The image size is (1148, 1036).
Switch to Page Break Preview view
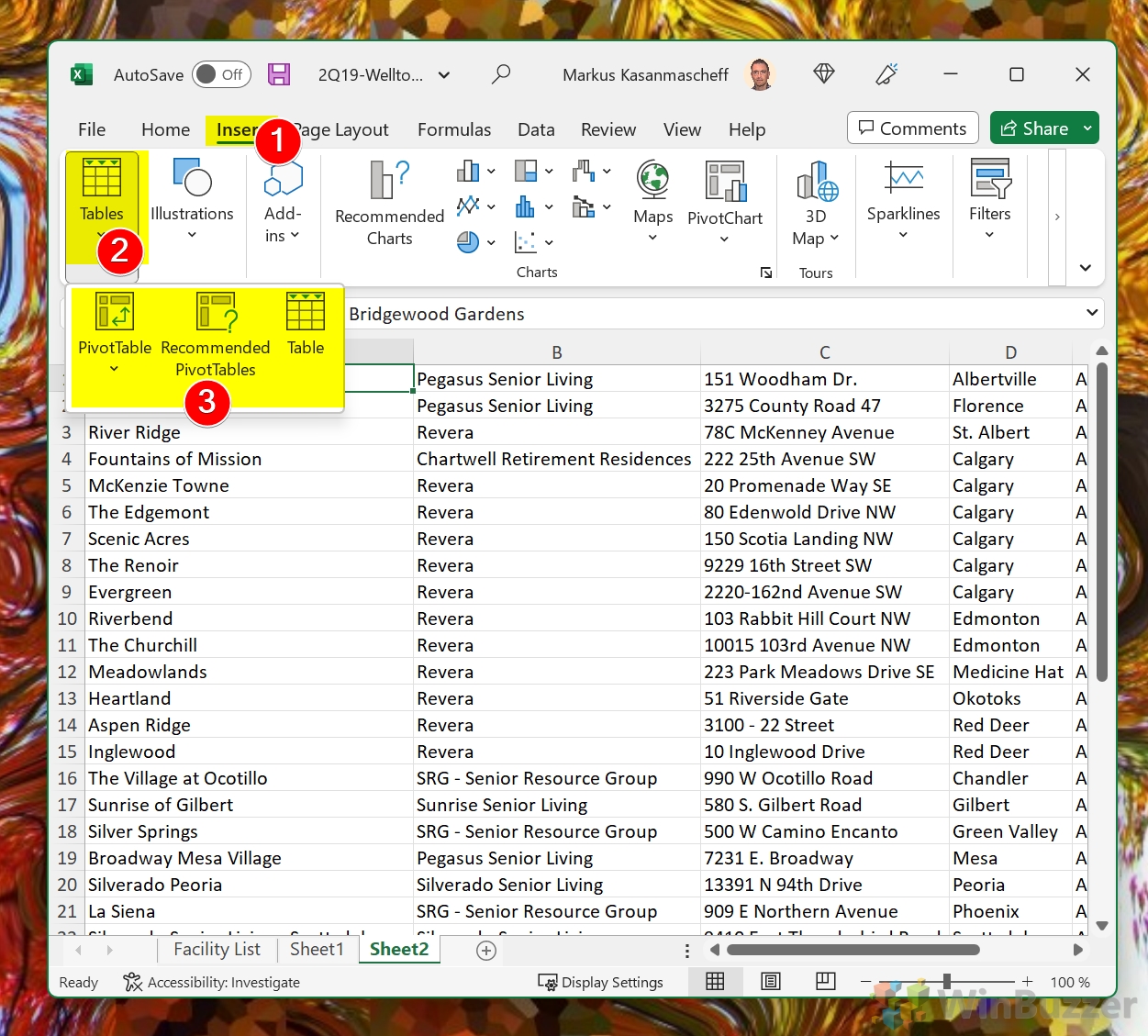click(825, 982)
